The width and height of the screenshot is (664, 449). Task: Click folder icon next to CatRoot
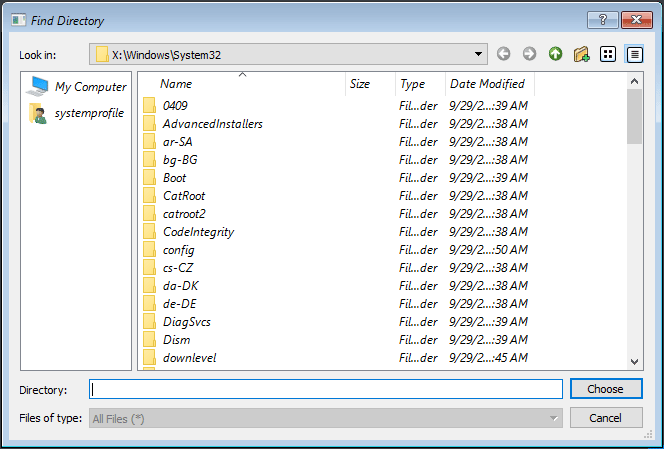tap(149, 196)
